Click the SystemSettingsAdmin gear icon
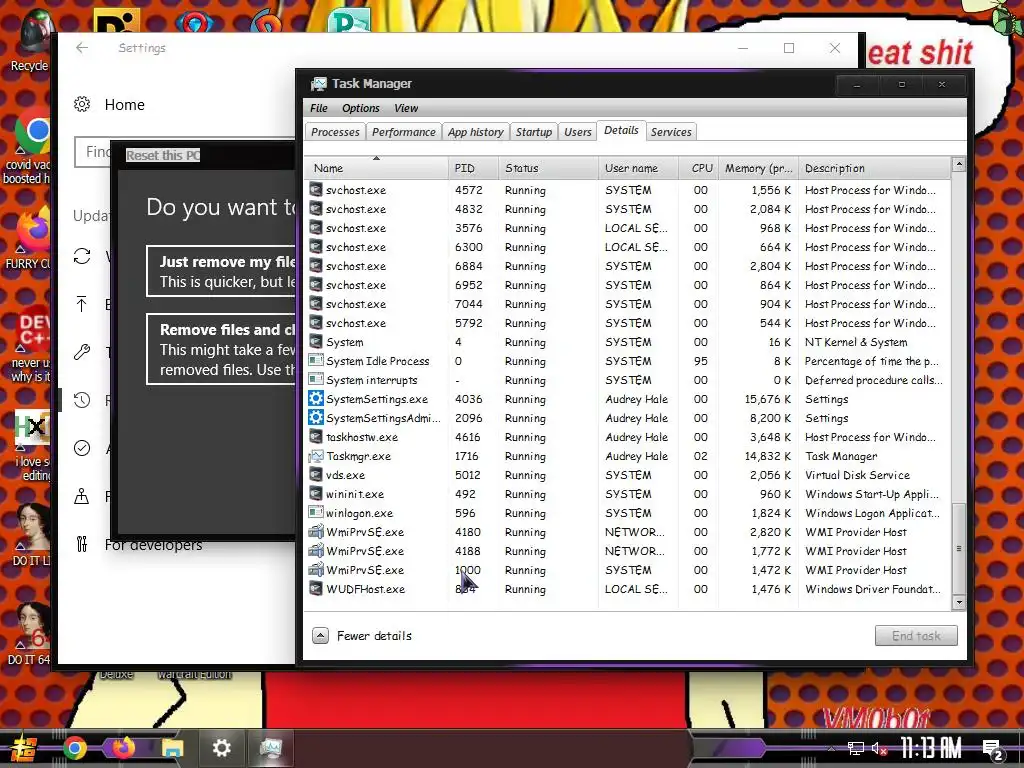 pos(316,417)
